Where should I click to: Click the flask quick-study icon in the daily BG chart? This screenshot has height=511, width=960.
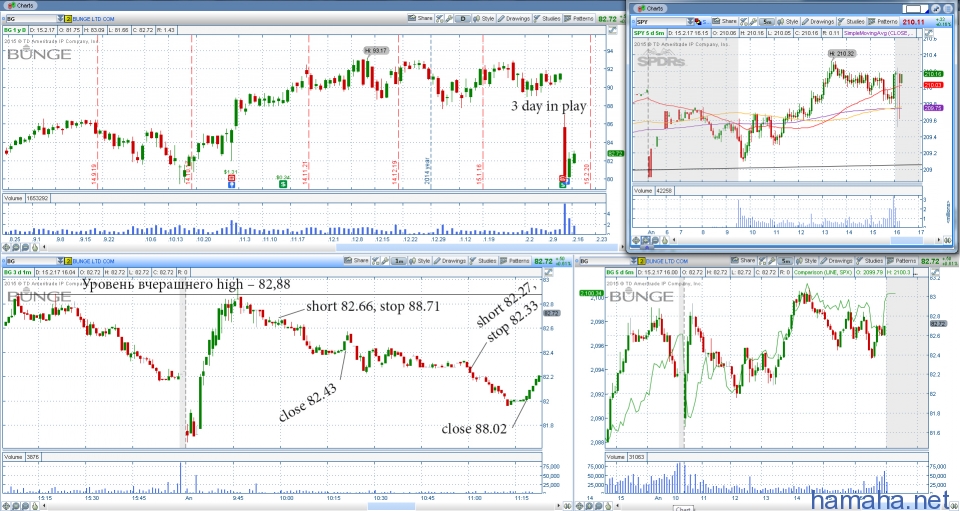pyautogui.click(x=440, y=18)
